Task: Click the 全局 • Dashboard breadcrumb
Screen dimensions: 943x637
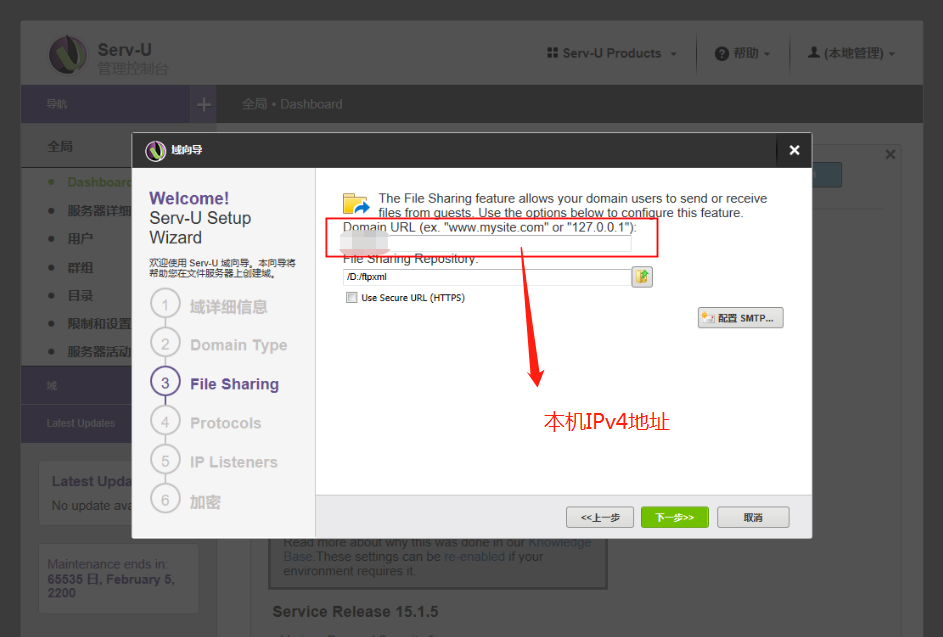Action: [x=292, y=104]
